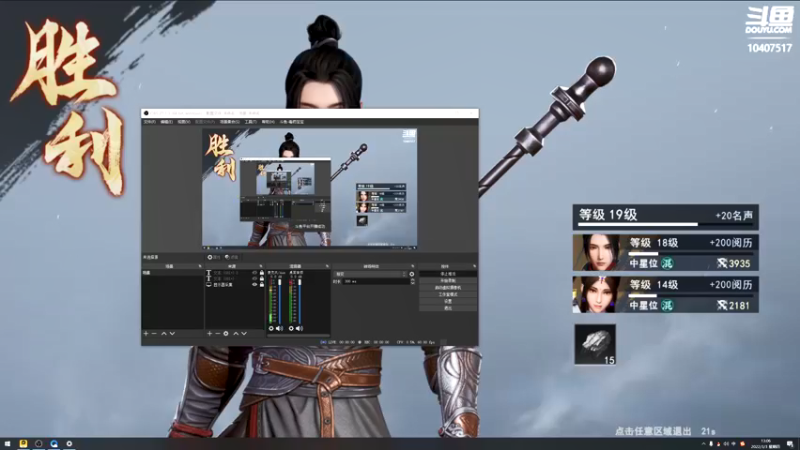Image resolution: width=800 pixels, height=450 pixels.
Task: Open the scene transition type dropdown
Action: (x=370, y=274)
